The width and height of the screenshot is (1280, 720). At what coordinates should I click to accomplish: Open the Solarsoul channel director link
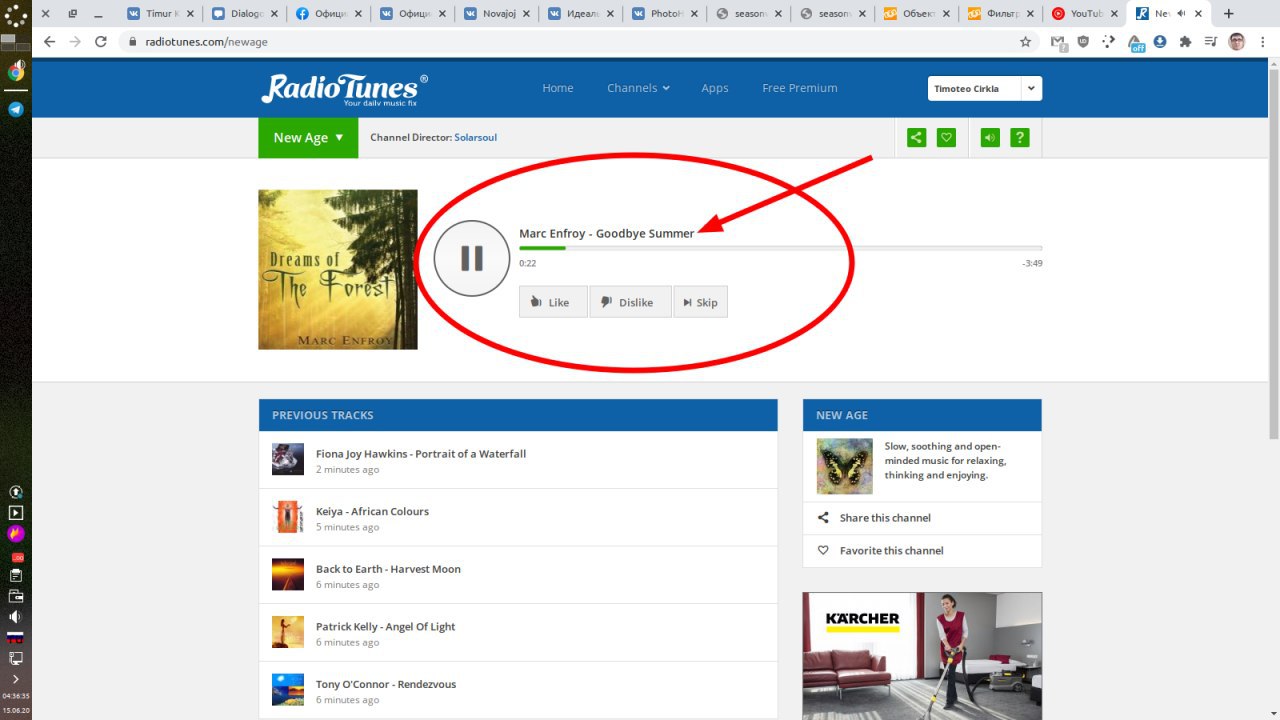pos(475,138)
